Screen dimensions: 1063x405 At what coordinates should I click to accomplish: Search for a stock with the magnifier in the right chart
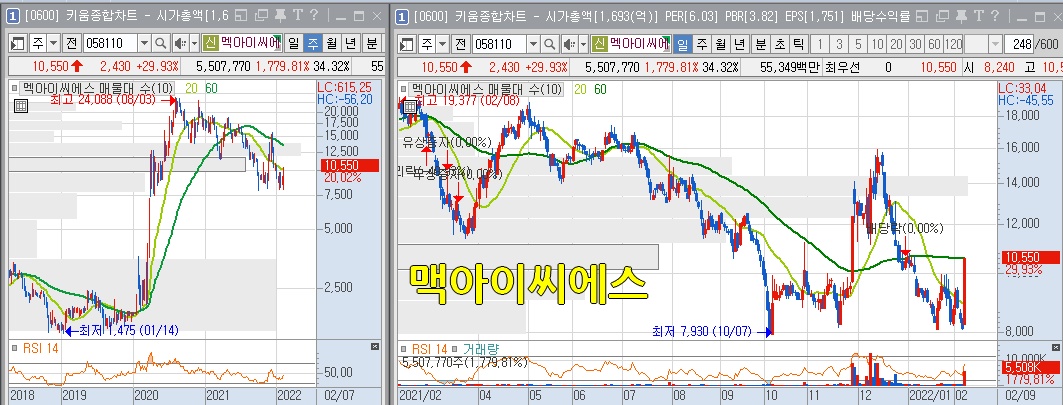(x=549, y=44)
